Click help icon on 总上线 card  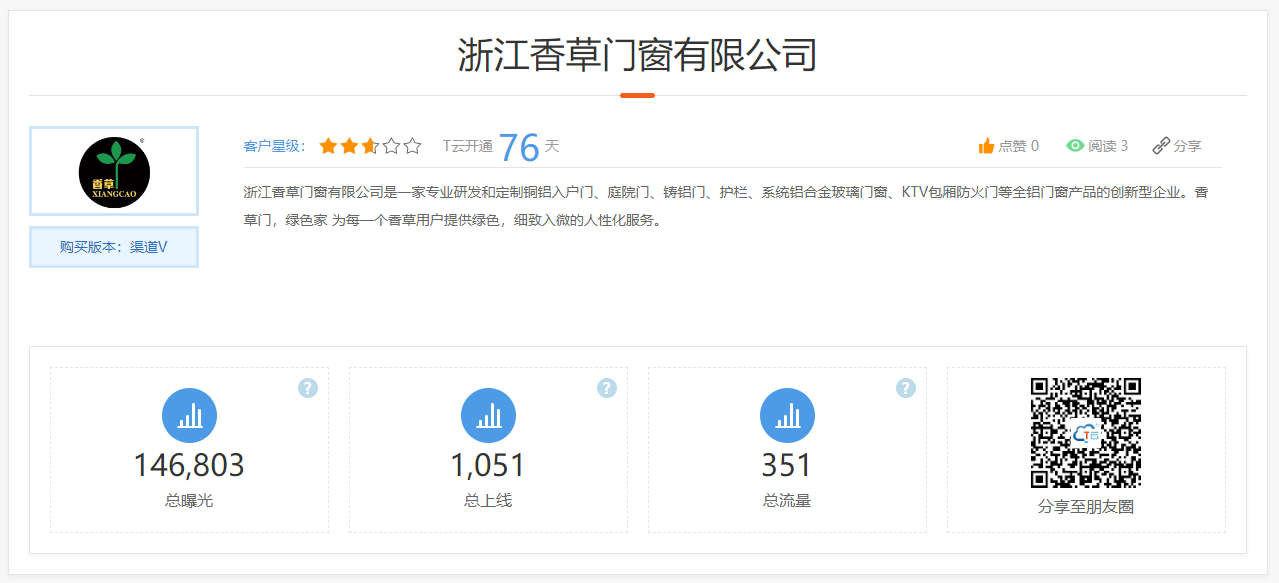click(x=607, y=388)
